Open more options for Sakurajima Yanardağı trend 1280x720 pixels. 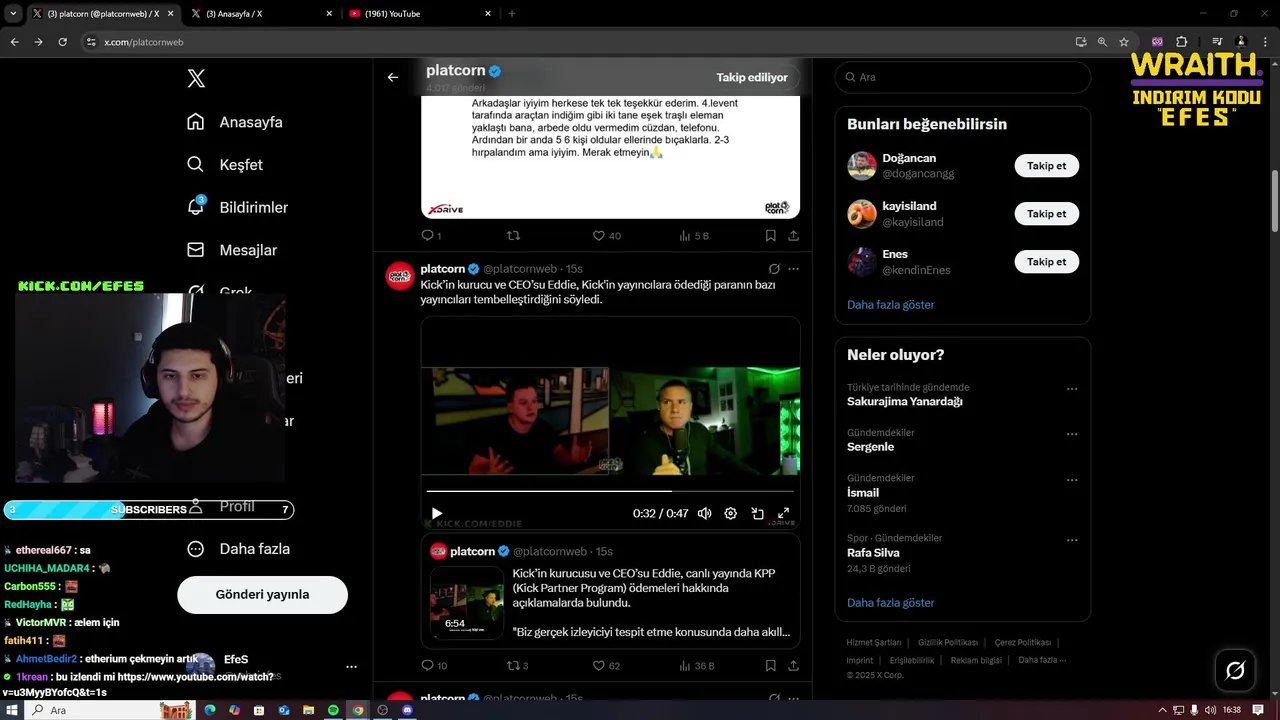tap(1072, 389)
